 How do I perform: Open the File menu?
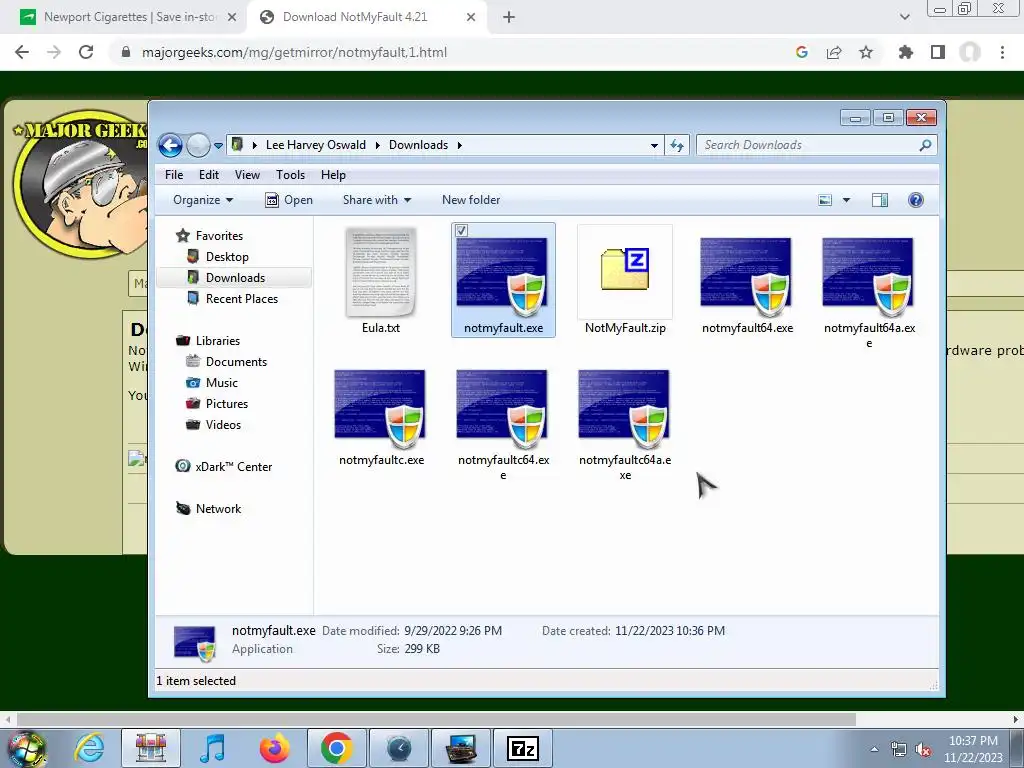pyautogui.click(x=174, y=175)
